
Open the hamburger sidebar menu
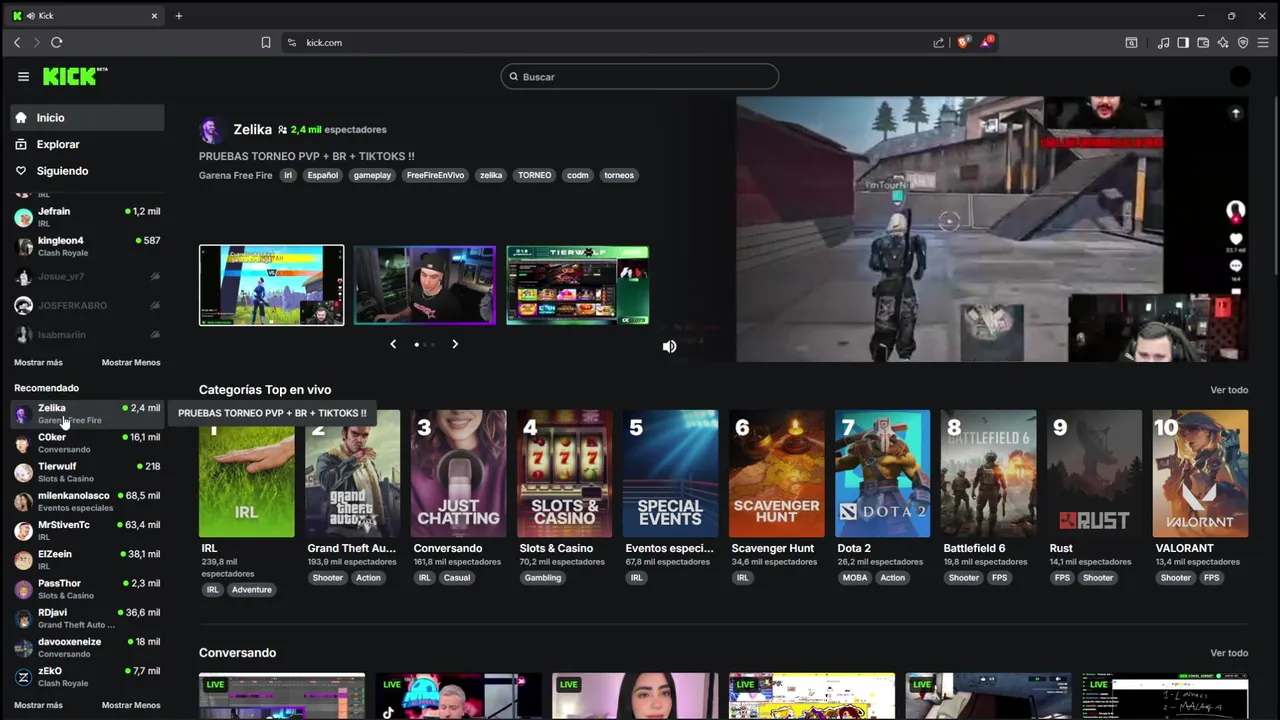[x=23, y=76]
